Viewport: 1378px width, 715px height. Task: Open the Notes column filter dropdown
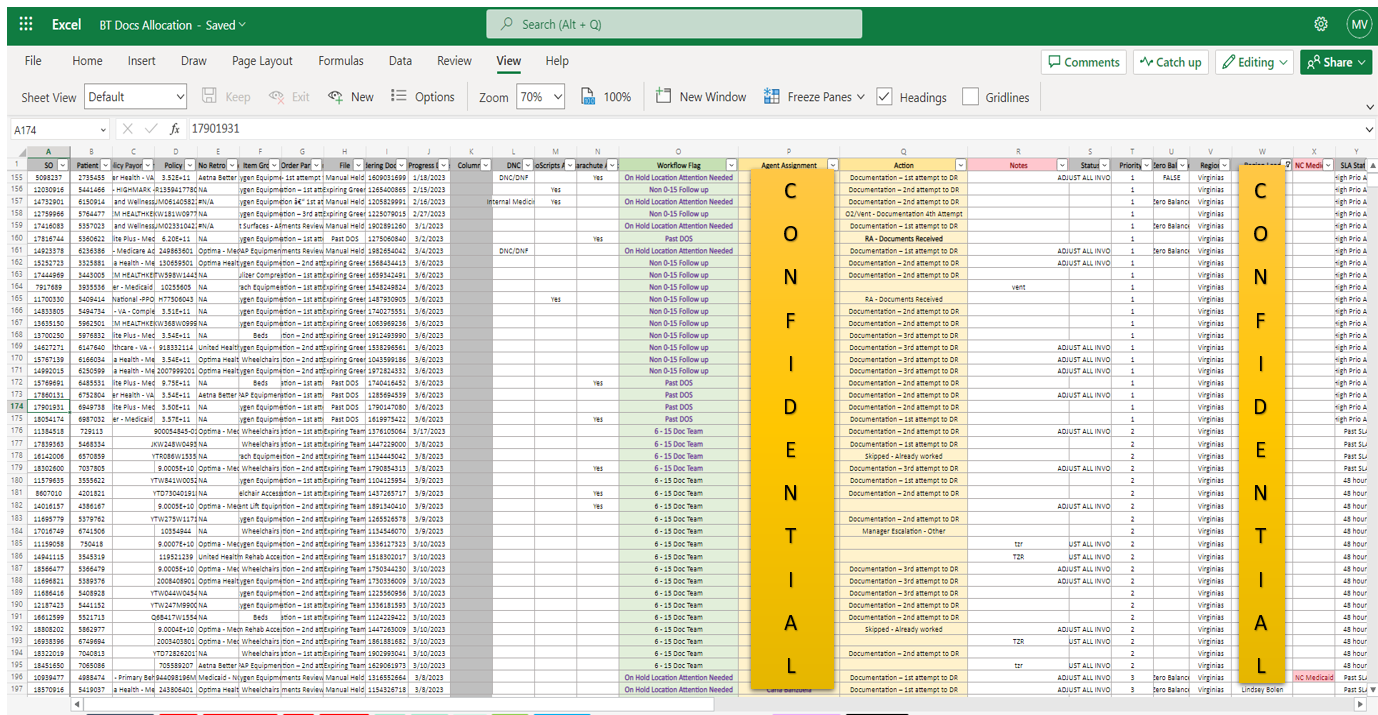tap(1060, 165)
